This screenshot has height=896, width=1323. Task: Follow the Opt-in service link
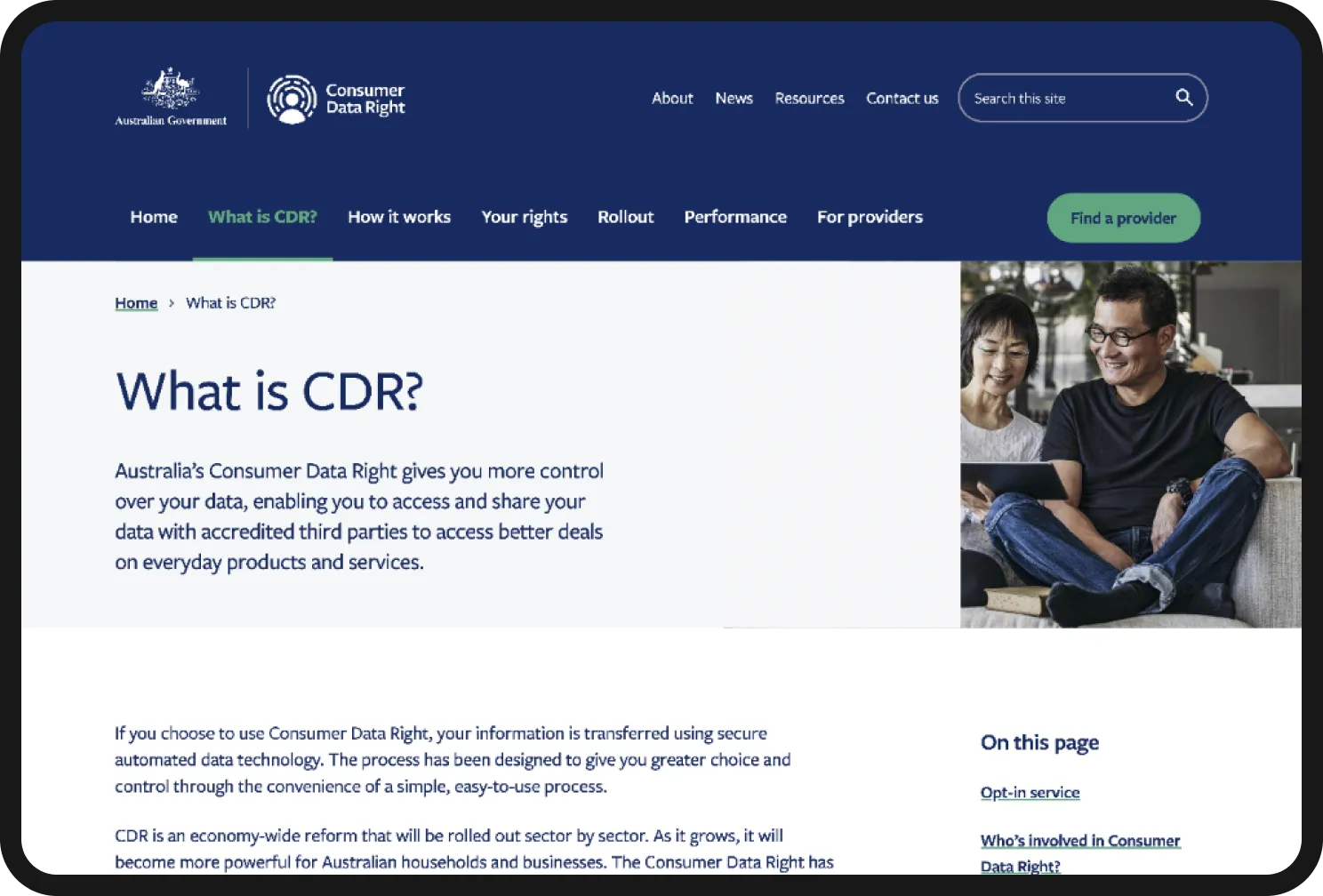pyautogui.click(x=1030, y=792)
